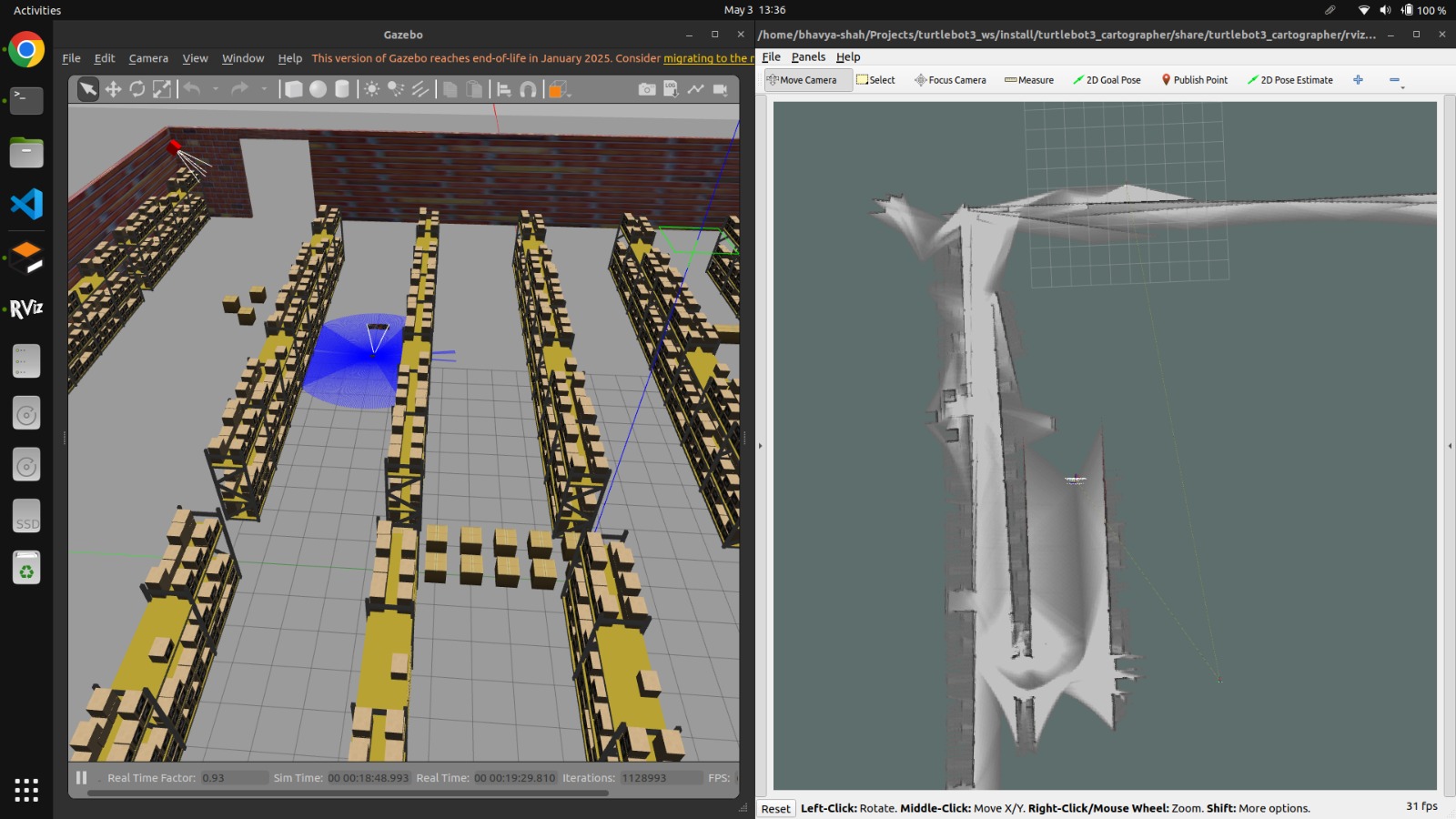Viewport: 1456px width, 819px height.
Task: Click the Publish Point tool in RViz
Action: (x=1194, y=80)
